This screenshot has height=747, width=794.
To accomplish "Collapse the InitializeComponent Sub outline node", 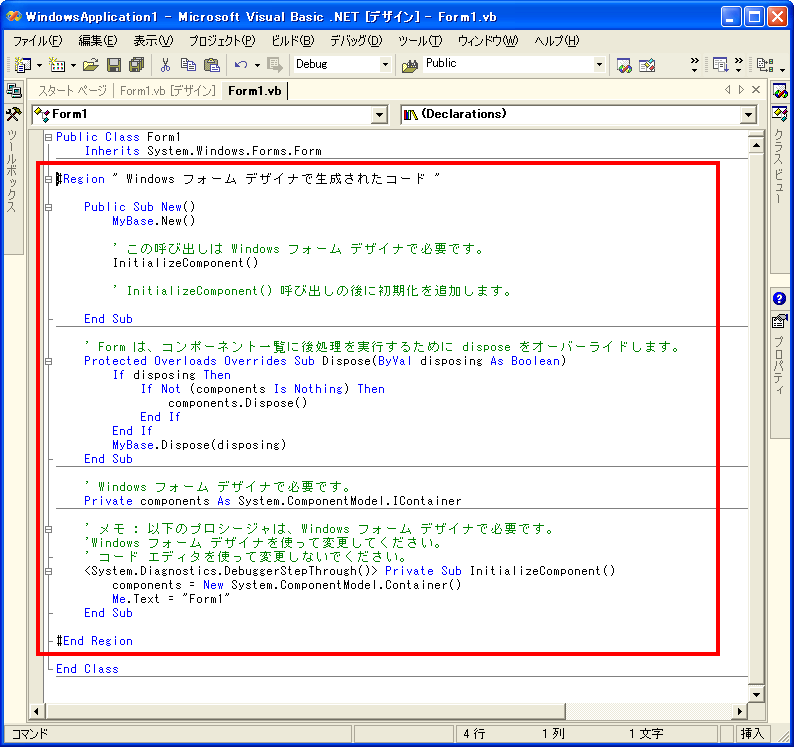I will tap(49, 571).
